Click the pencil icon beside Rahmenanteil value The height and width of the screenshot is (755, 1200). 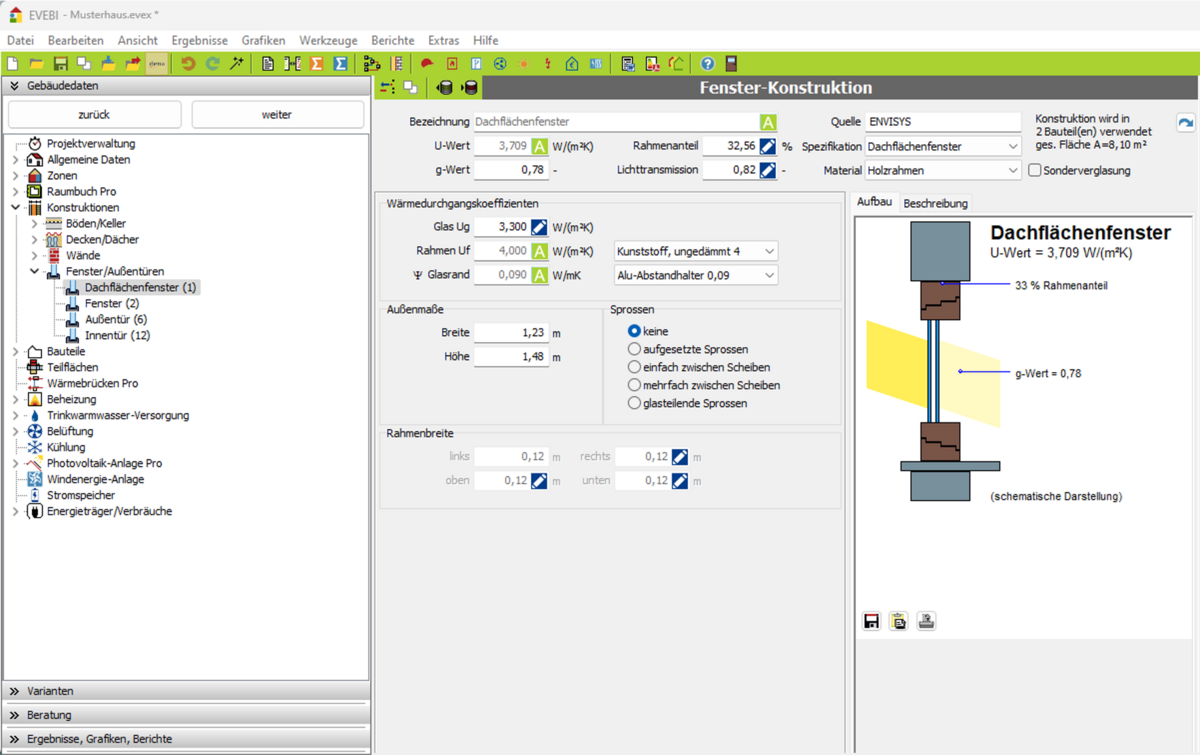click(x=767, y=147)
